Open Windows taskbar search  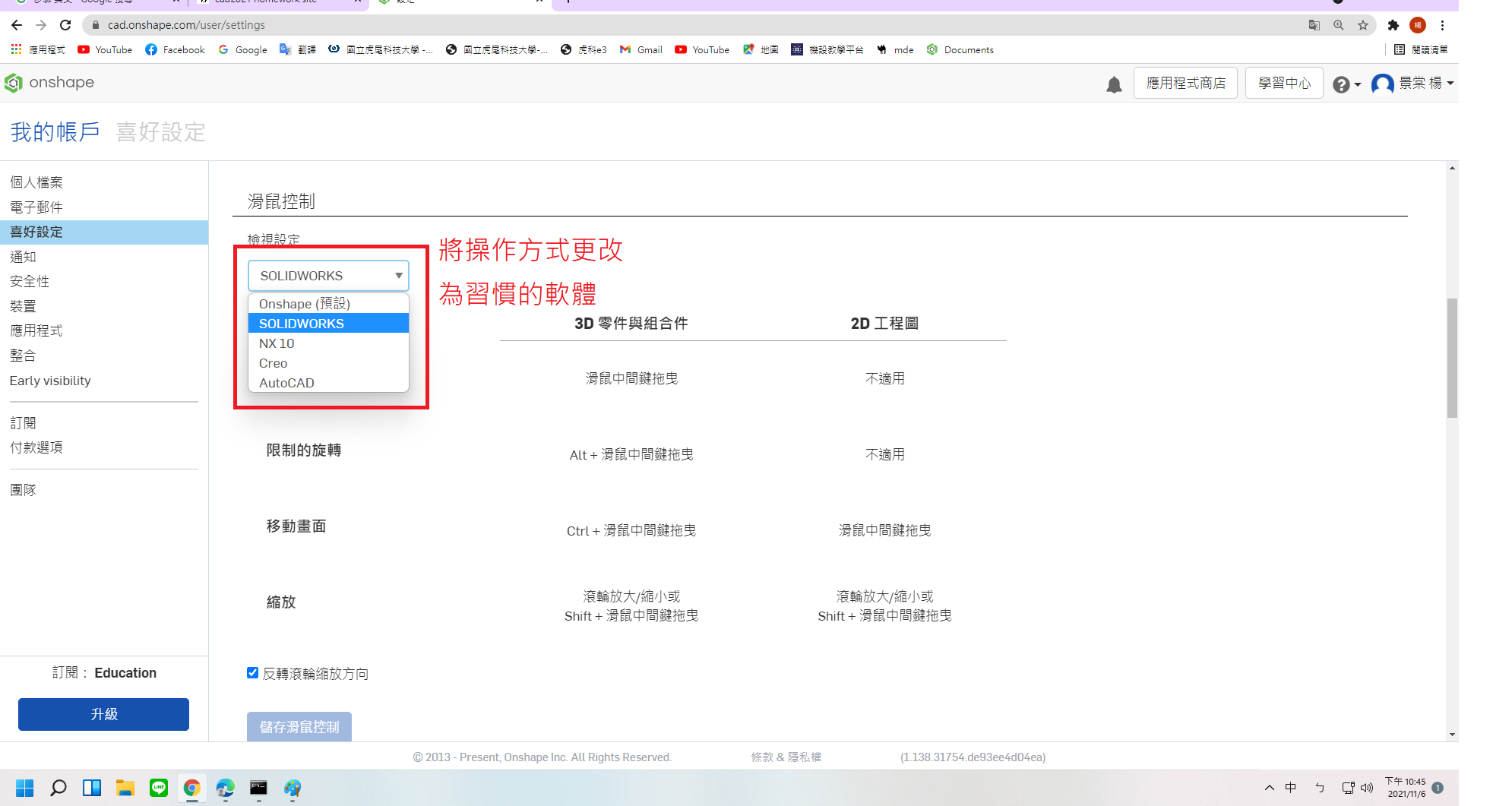(x=59, y=788)
